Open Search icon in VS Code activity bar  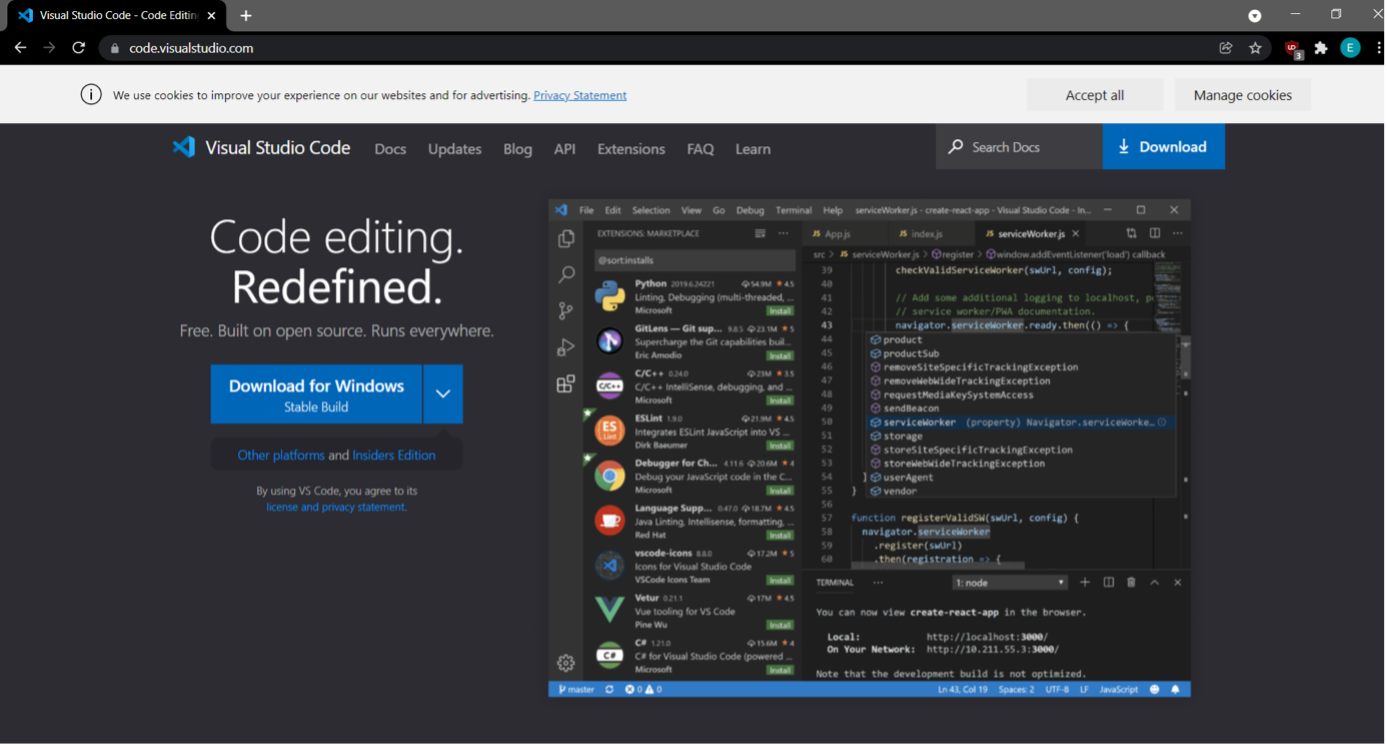566,274
